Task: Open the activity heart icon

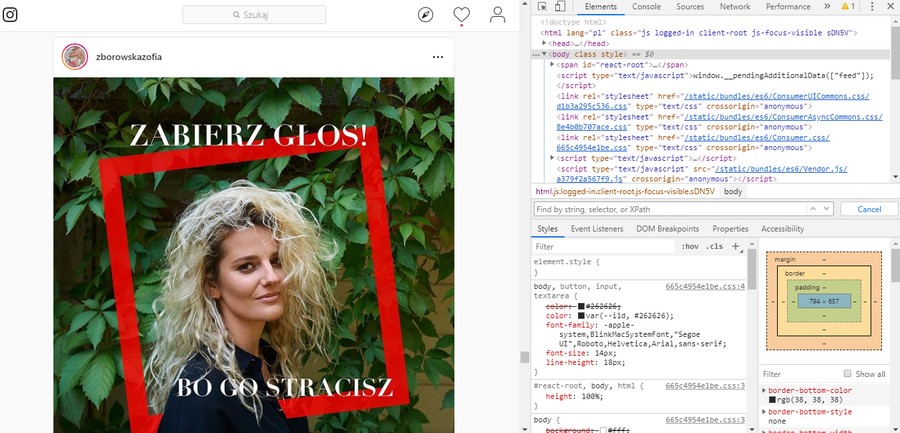Action: coord(461,14)
